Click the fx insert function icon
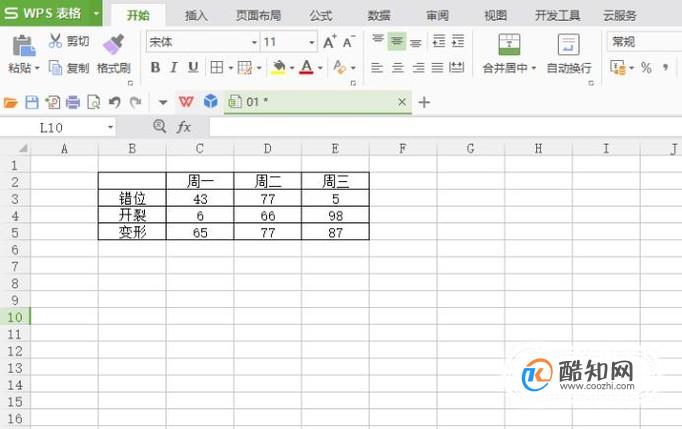The image size is (682, 429). point(184,127)
